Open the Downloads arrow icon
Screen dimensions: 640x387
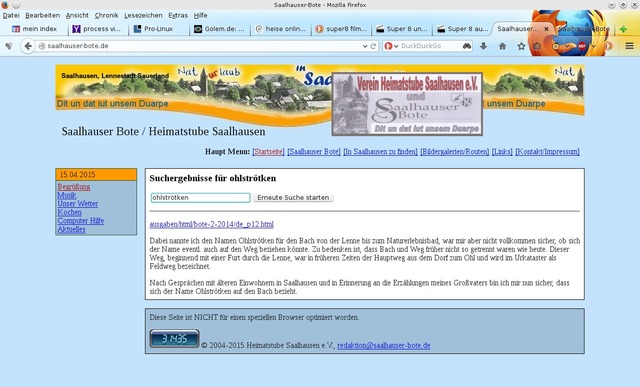[484, 46]
